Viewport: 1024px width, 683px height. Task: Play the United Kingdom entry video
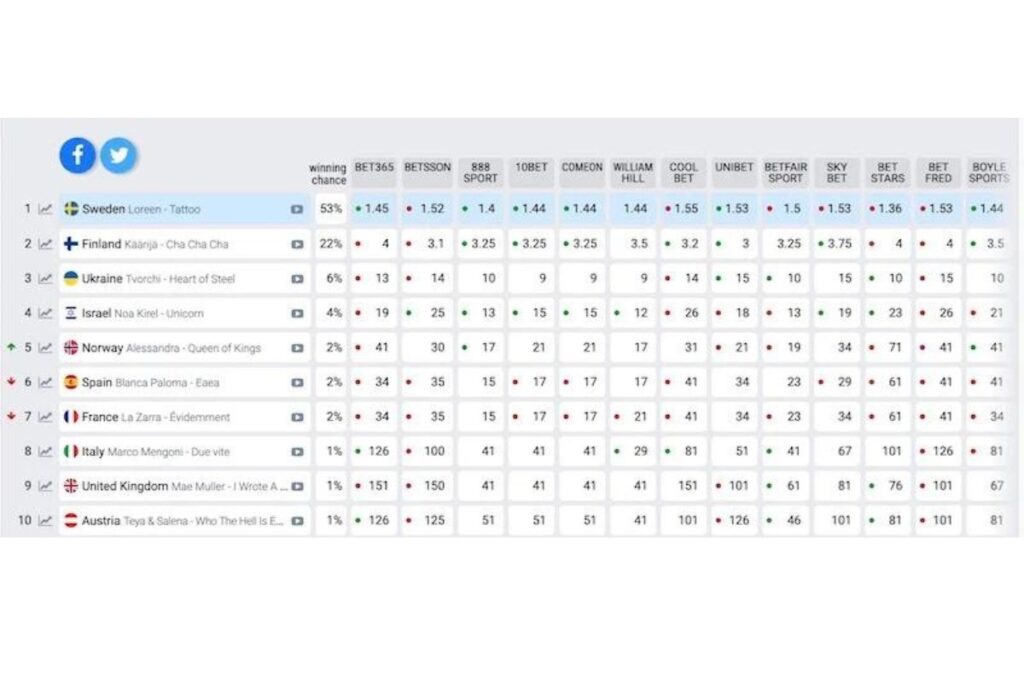[x=297, y=486]
